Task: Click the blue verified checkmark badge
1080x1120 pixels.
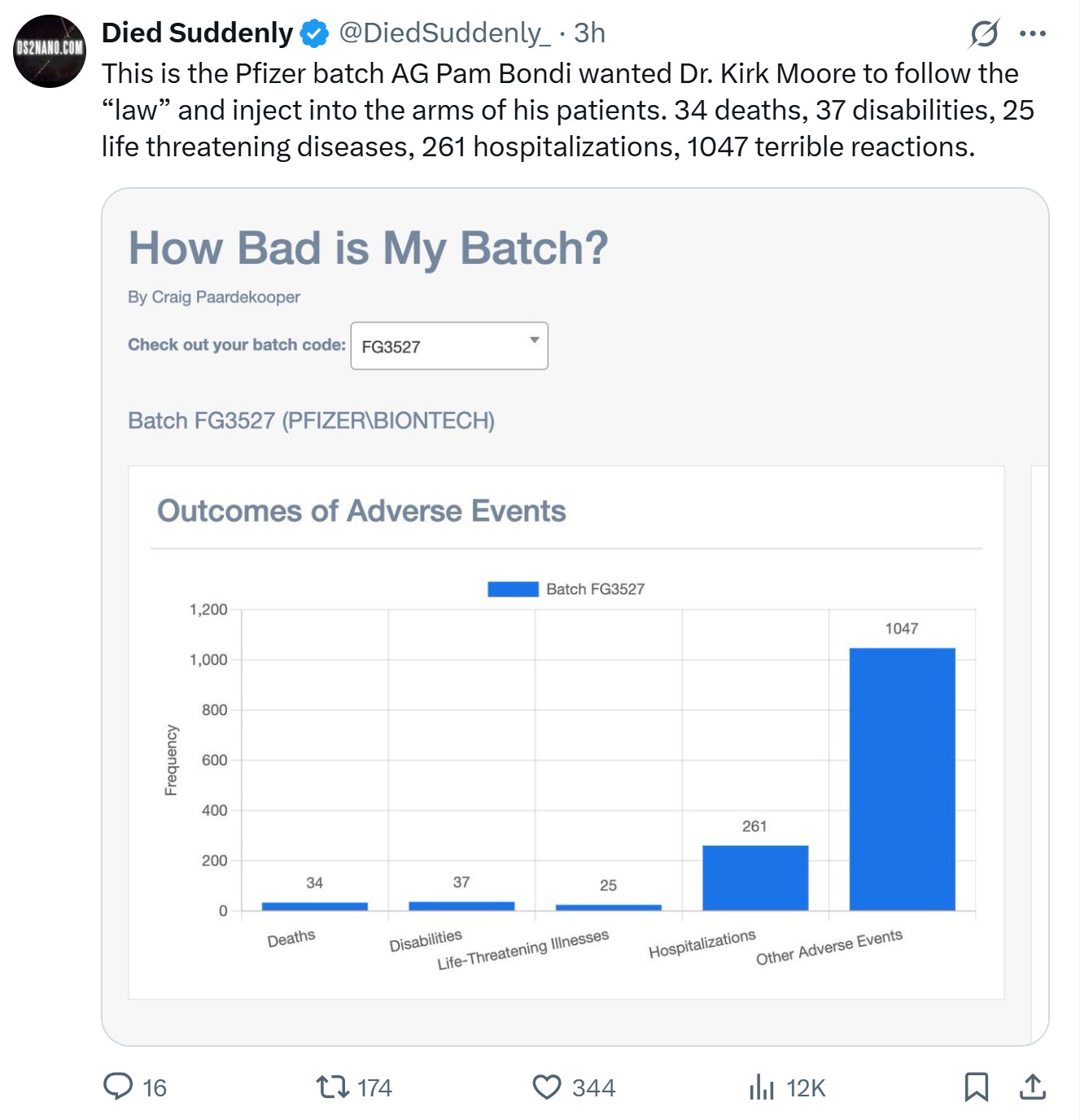Action: pos(314,33)
